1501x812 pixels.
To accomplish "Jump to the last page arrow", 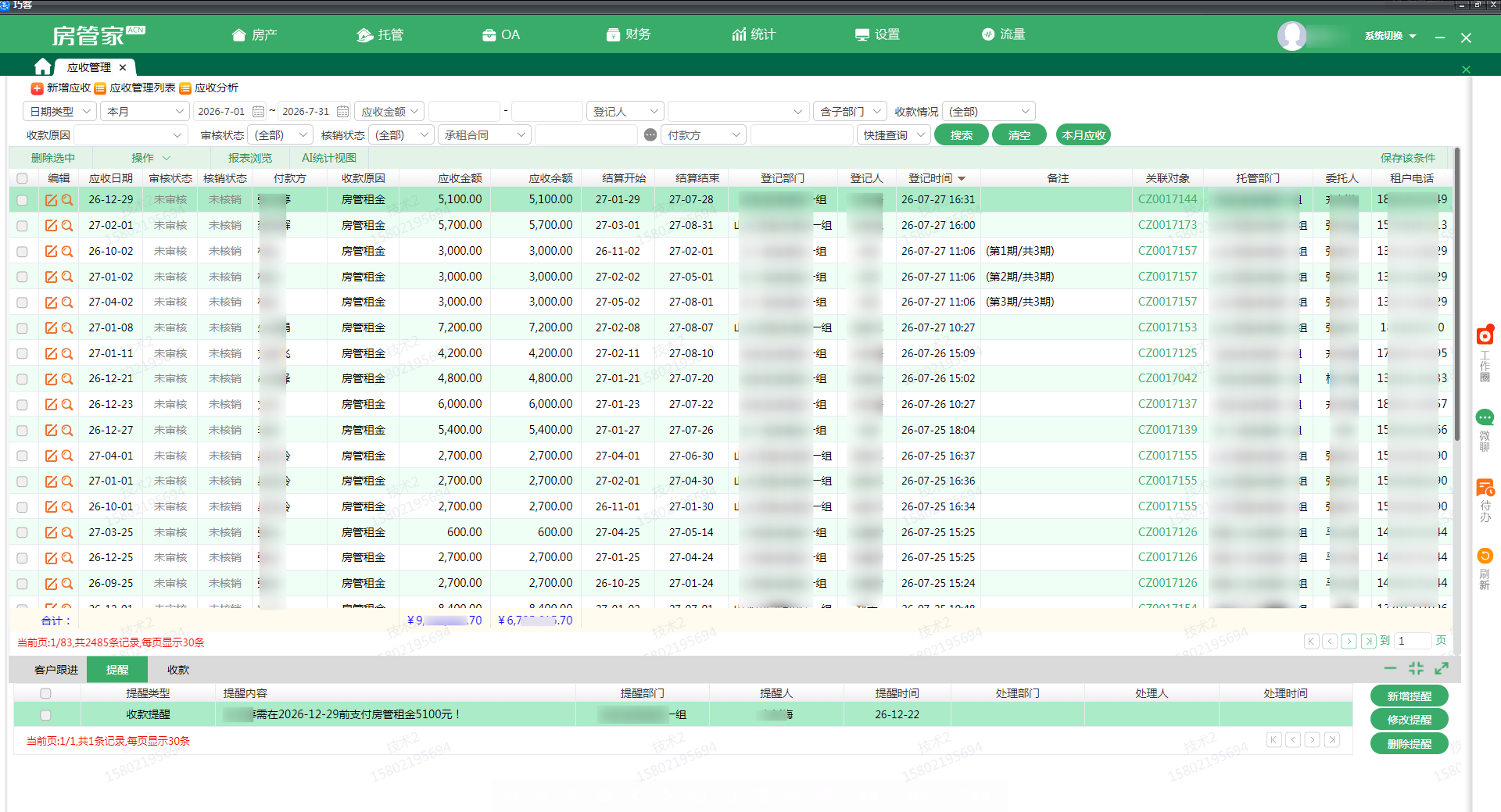I will click(x=1368, y=642).
